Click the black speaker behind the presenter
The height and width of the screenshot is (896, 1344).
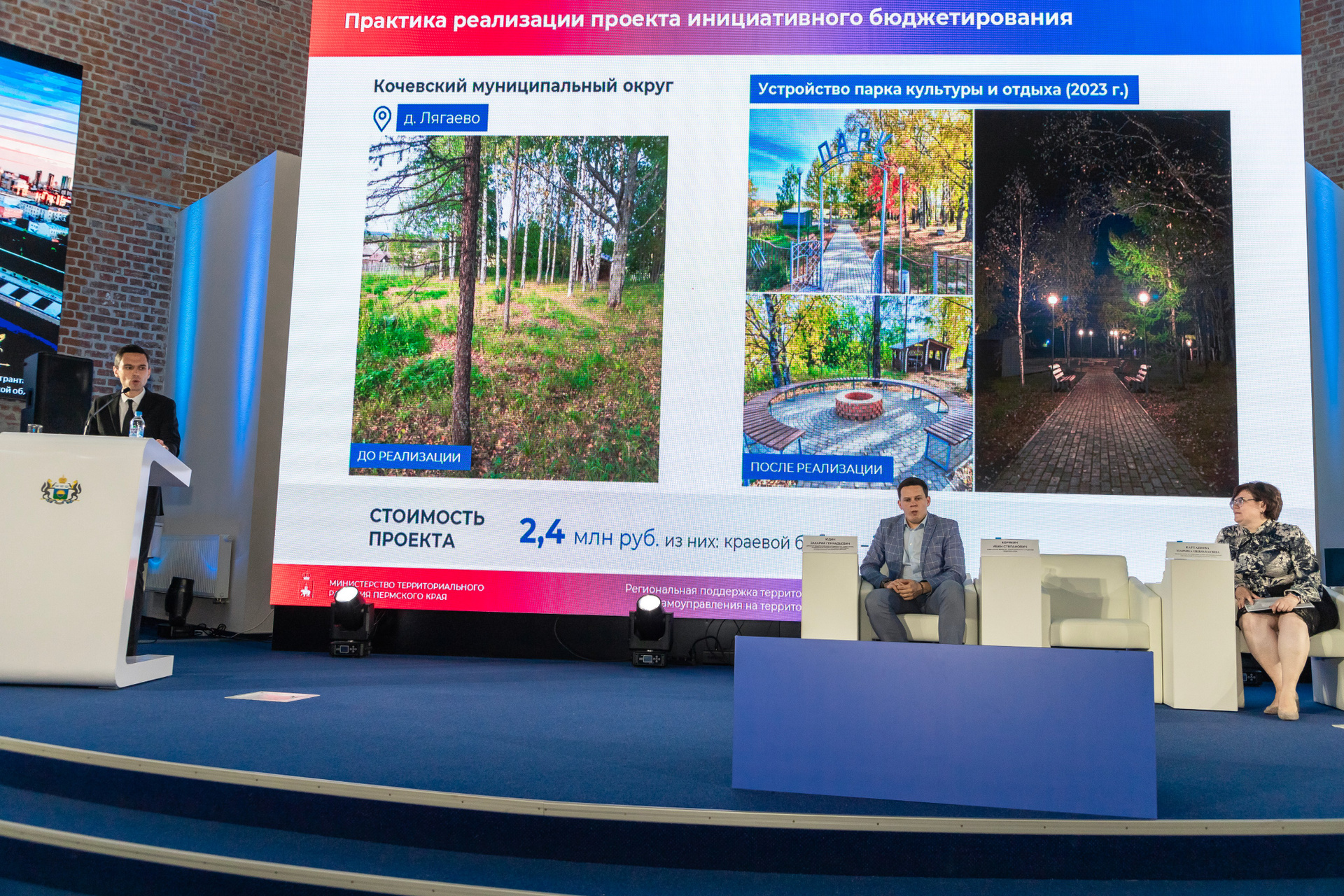point(59,393)
